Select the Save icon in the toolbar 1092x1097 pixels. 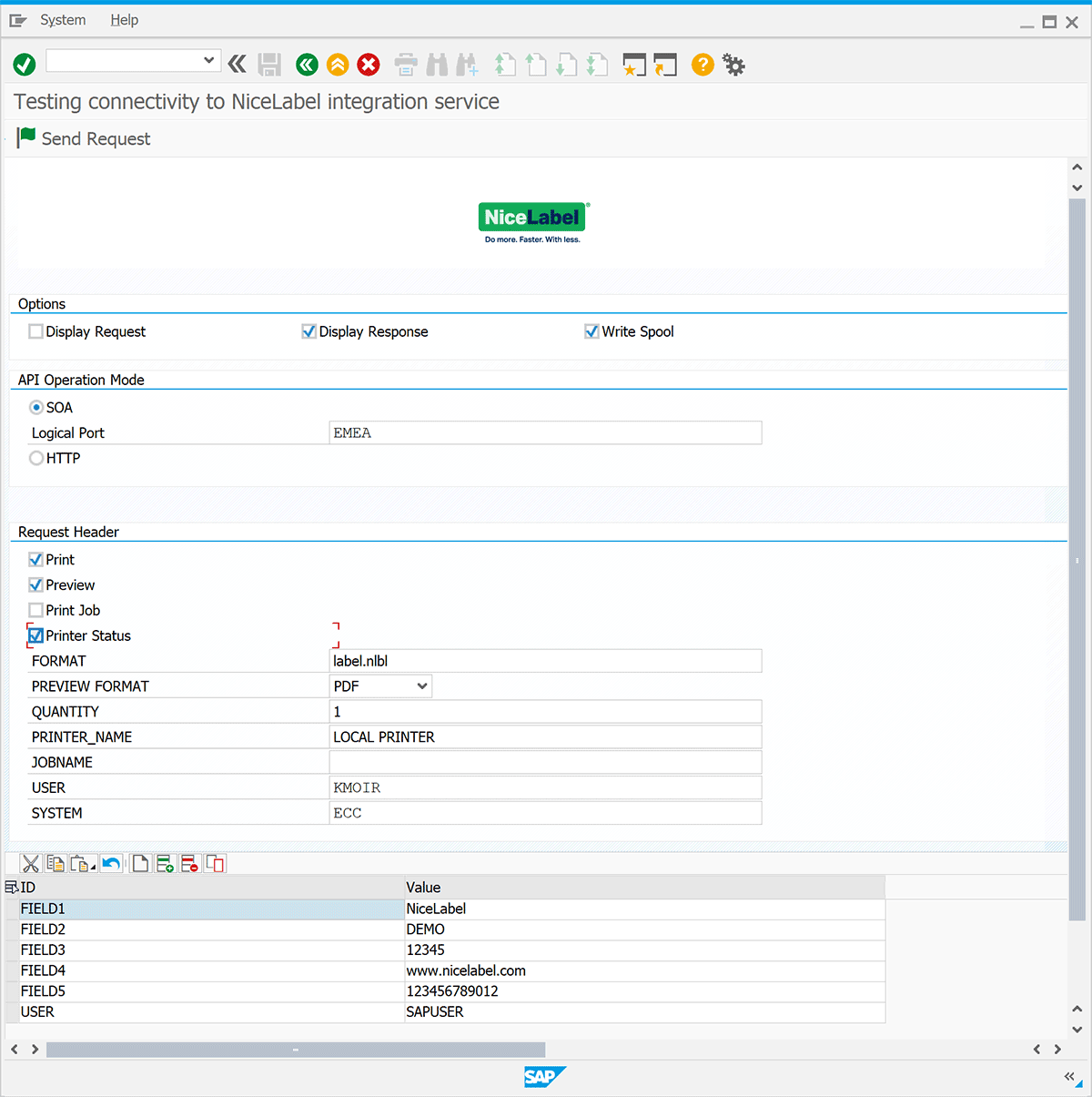(x=269, y=65)
